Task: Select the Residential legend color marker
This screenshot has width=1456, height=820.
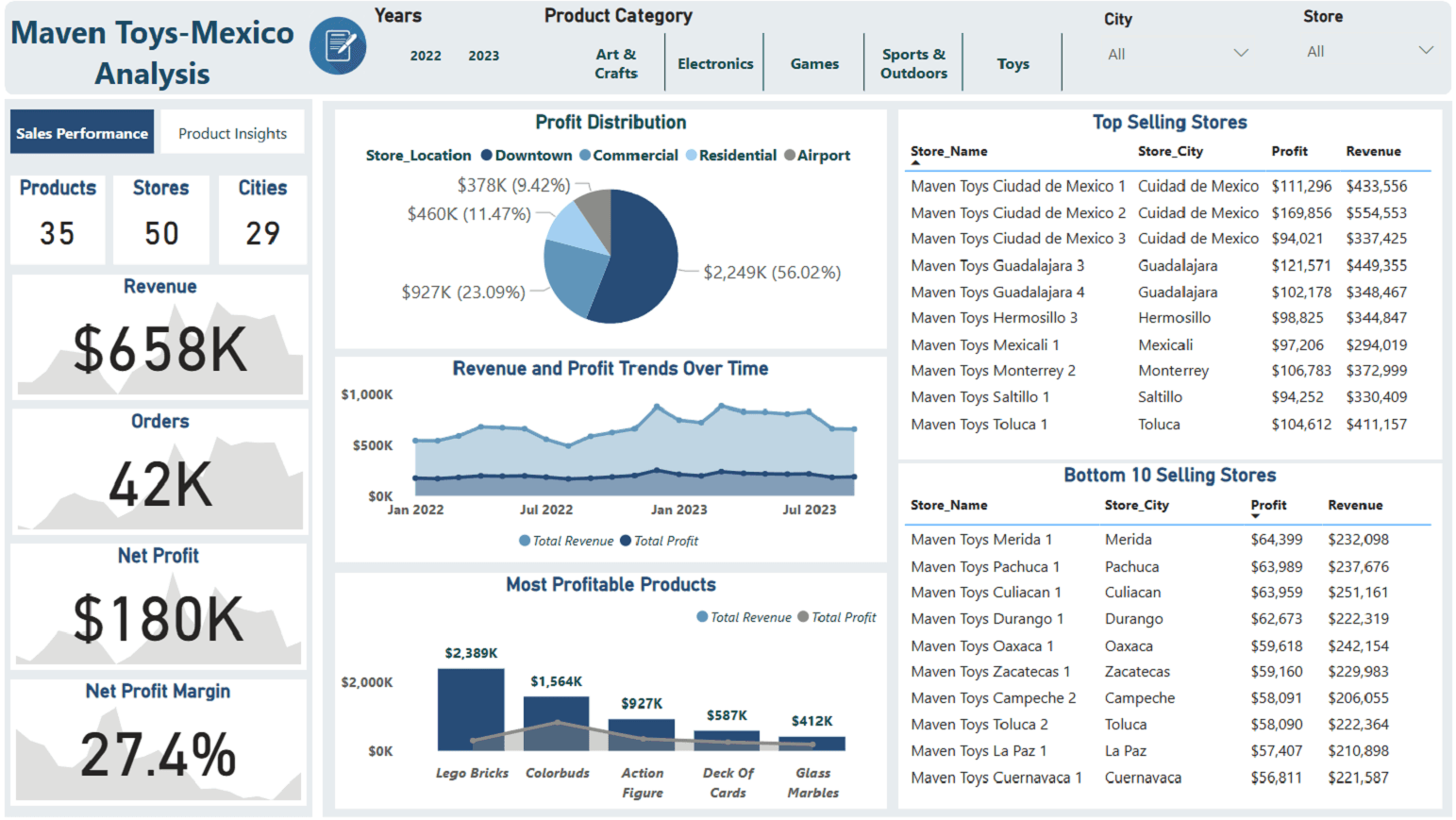Action: coord(692,155)
